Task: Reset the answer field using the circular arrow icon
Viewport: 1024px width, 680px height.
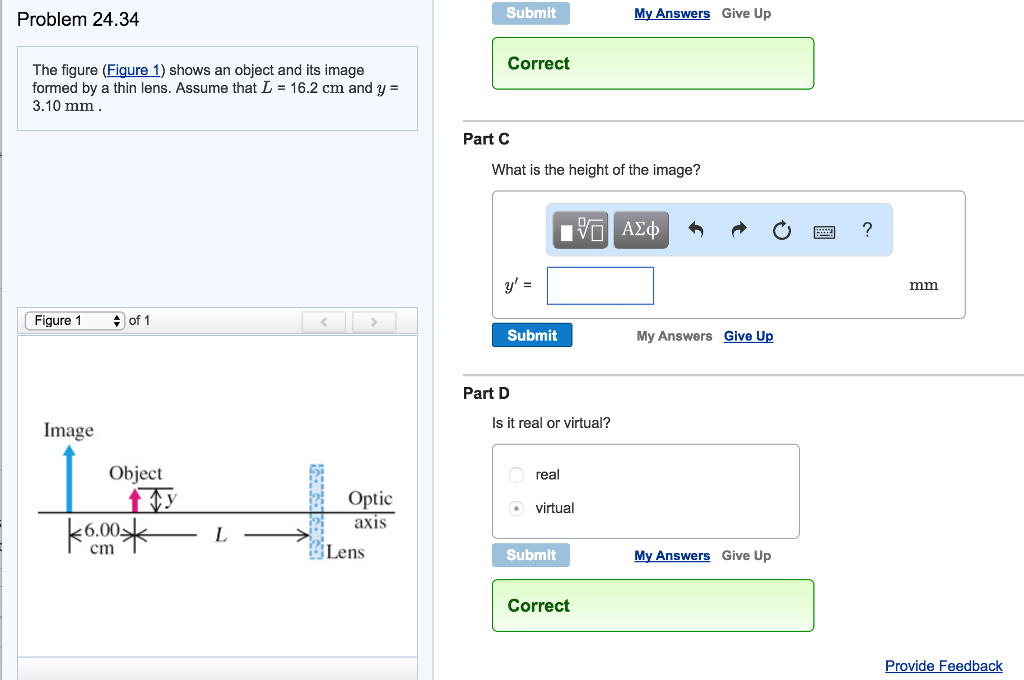Action: point(781,229)
